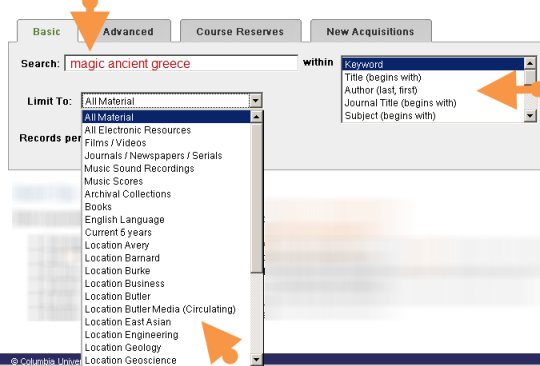Toggle the Limit To dropdown arrow

[x=256, y=101]
